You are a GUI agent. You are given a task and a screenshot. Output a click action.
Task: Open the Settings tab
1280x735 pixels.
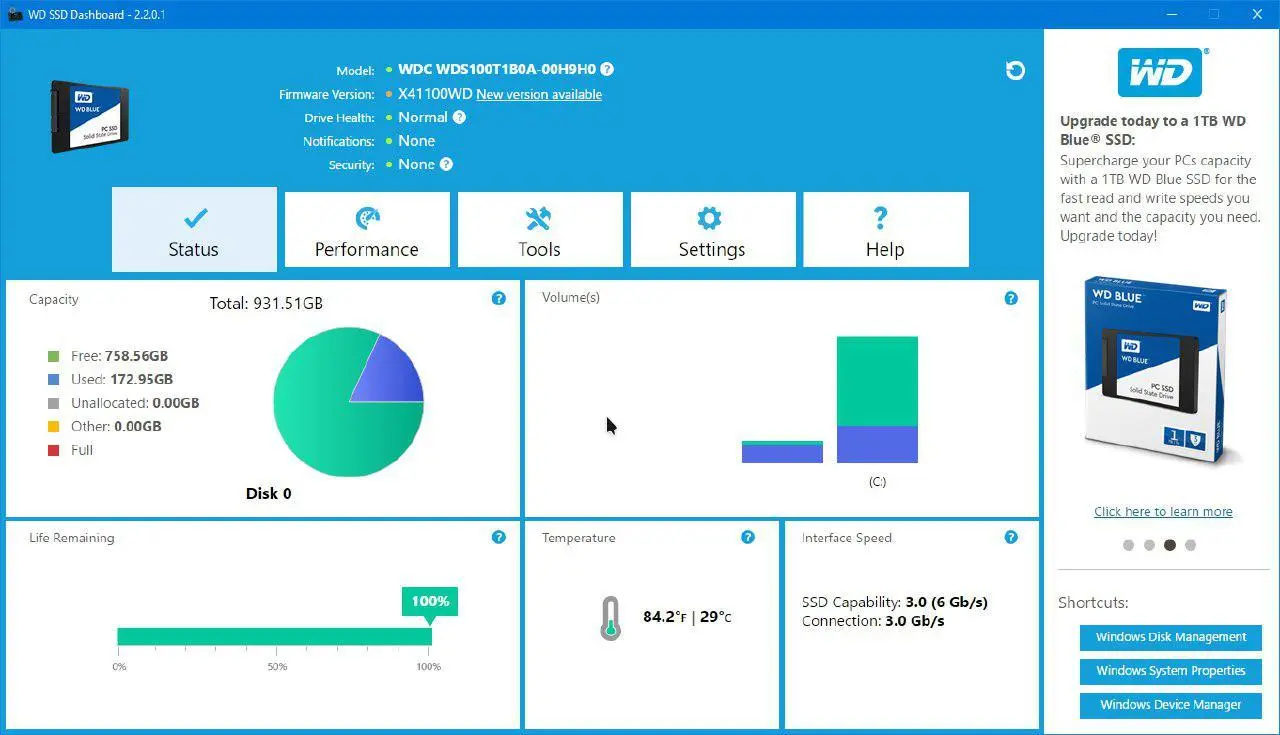coord(713,230)
